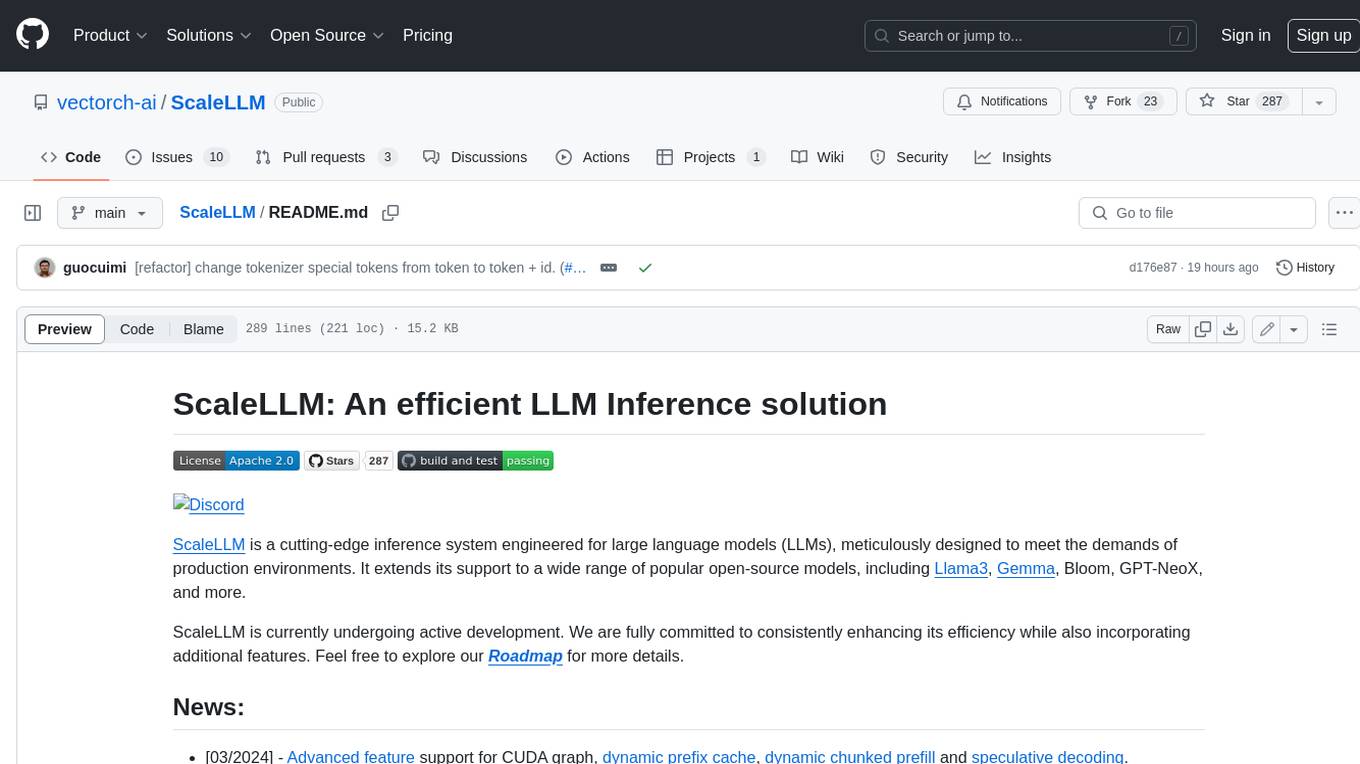Copy raw file contents
Screen dimensions: 1360x764
coord(1203,329)
